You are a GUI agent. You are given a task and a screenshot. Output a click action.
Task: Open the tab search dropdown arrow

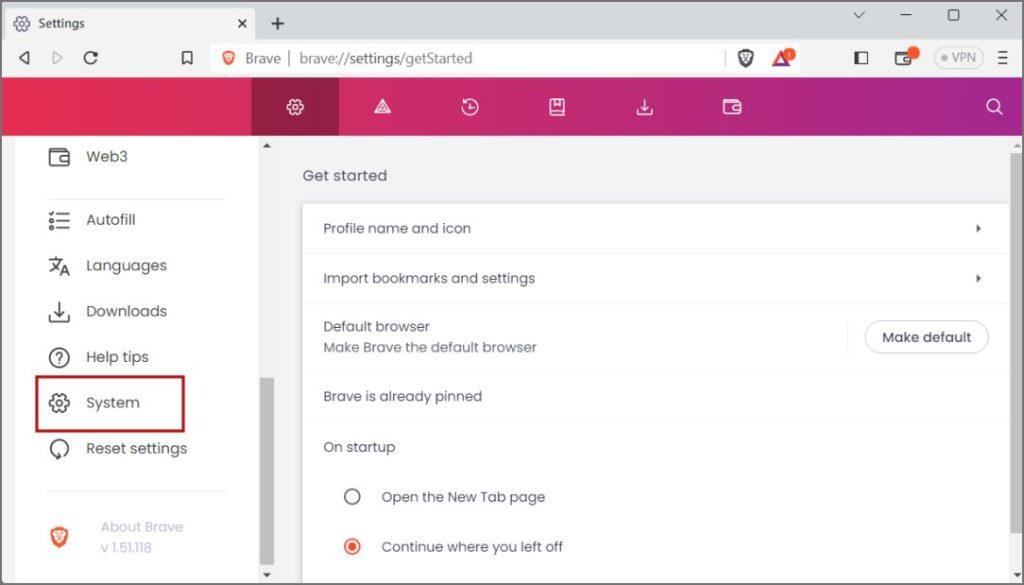point(859,15)
